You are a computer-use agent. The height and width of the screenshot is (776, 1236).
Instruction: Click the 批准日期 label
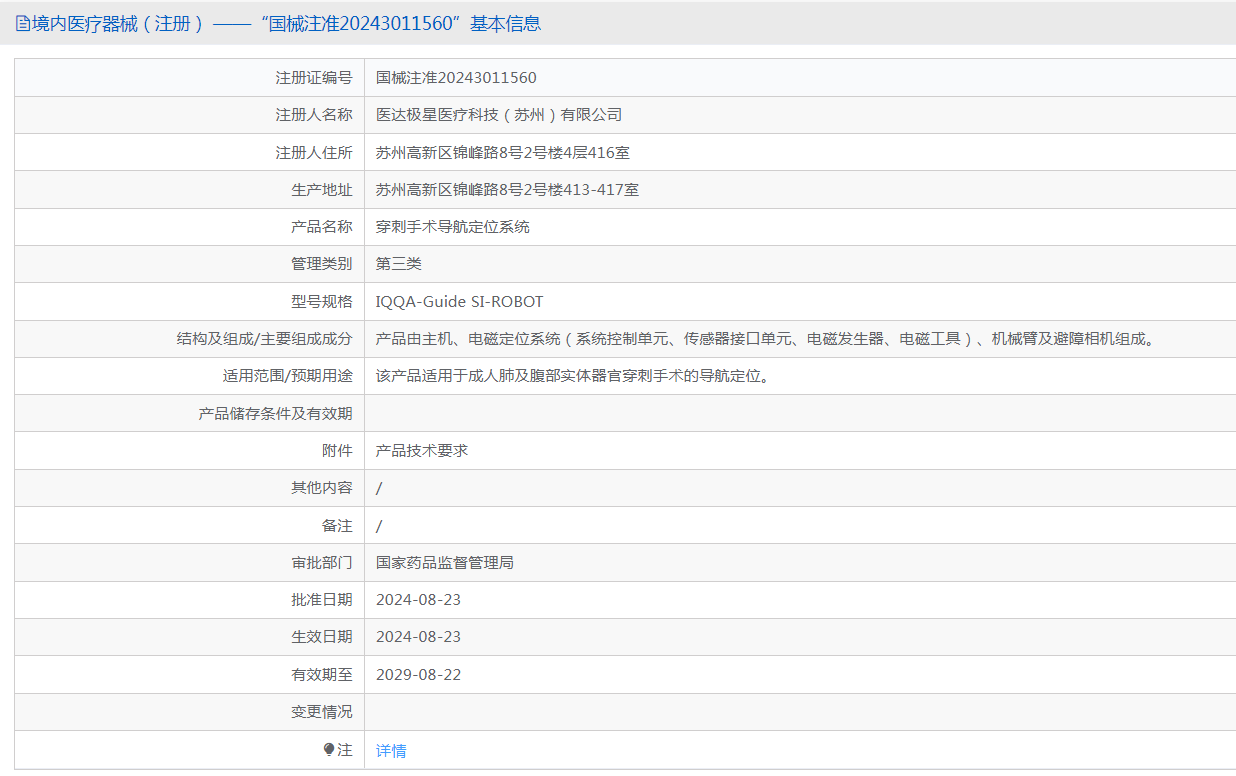[x=322, y=600]
